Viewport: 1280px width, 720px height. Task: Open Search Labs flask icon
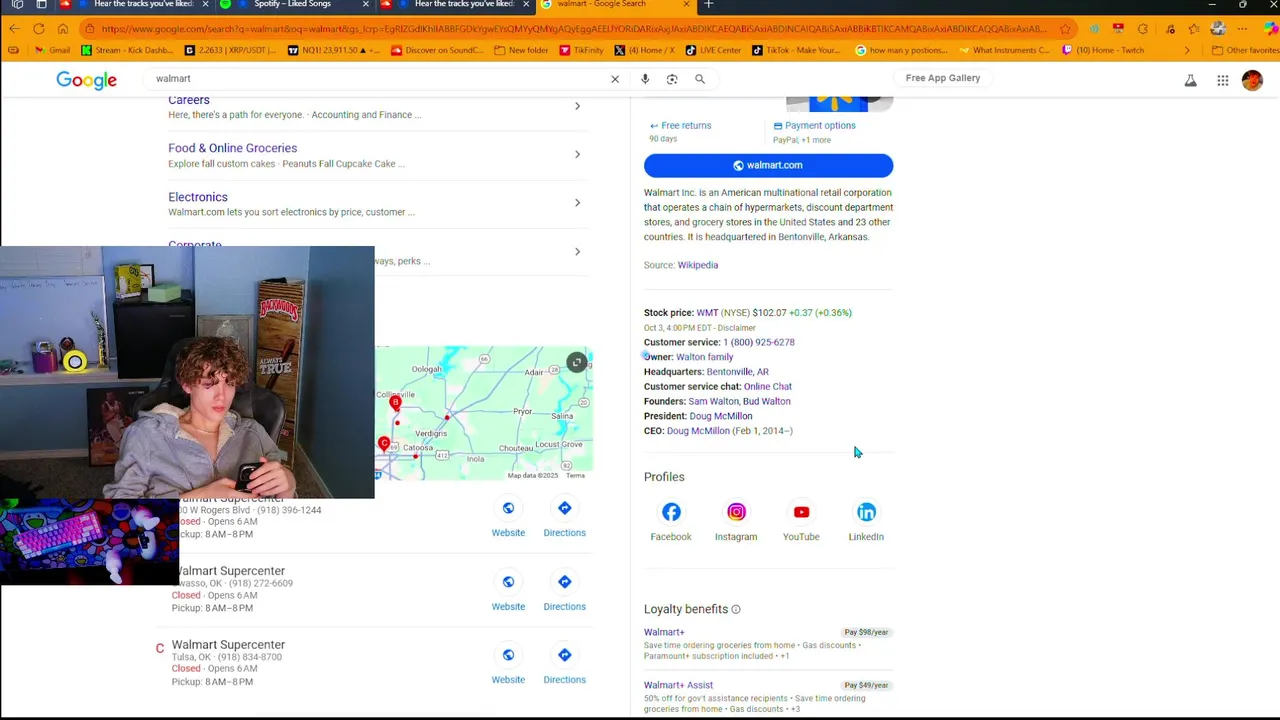(1191, 81)
